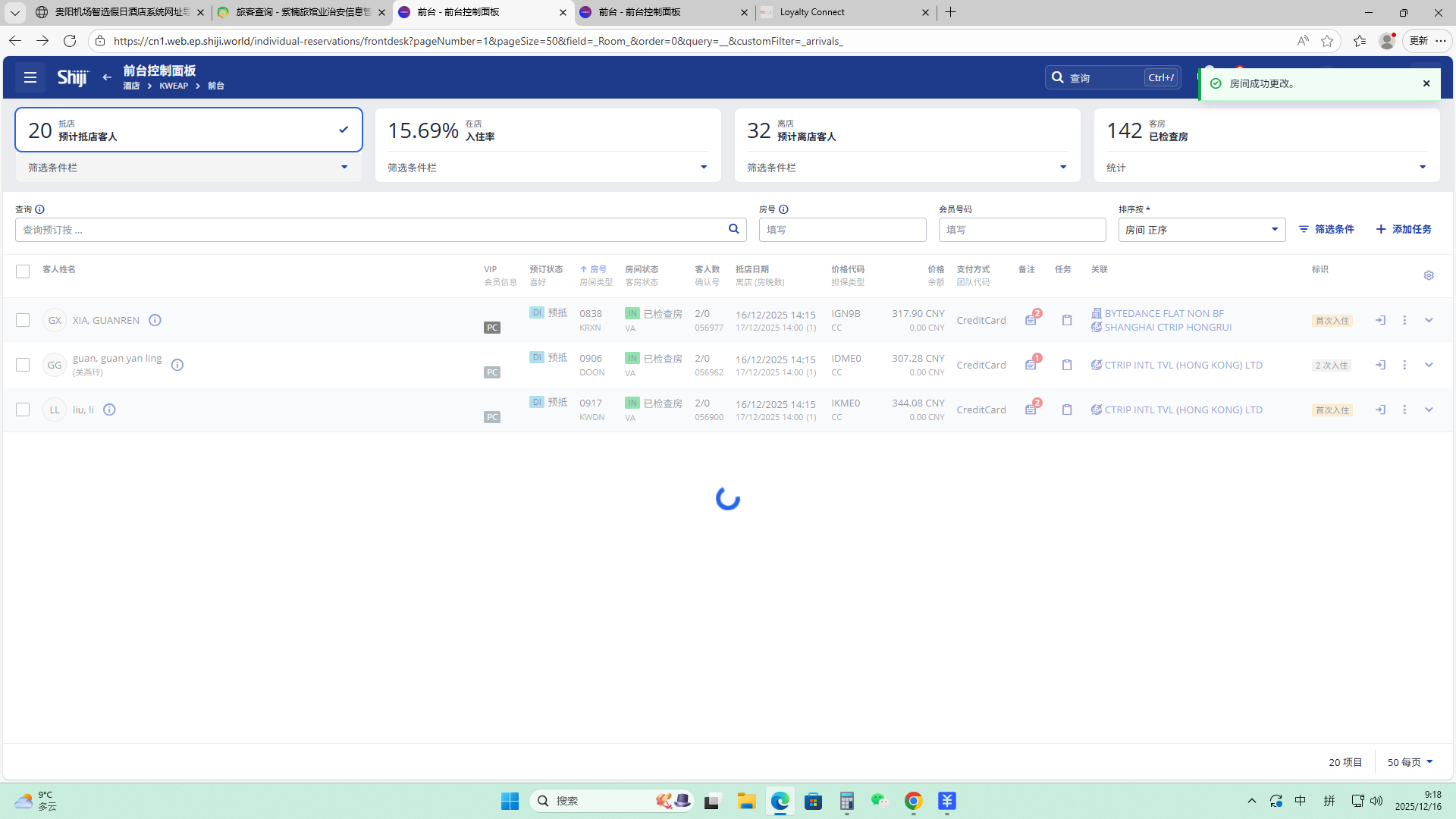1456x819 pixels.
Task: Tick the checkbox for guan yan ling
Action: coord(23,365)
